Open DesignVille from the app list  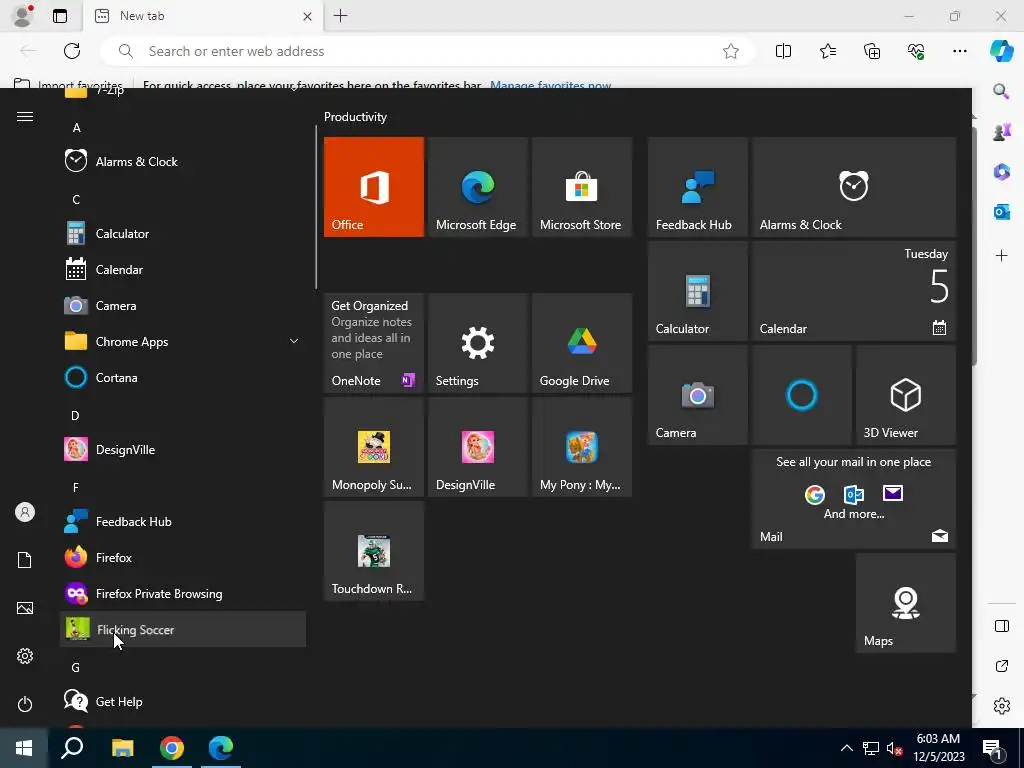tap(183, 450)
